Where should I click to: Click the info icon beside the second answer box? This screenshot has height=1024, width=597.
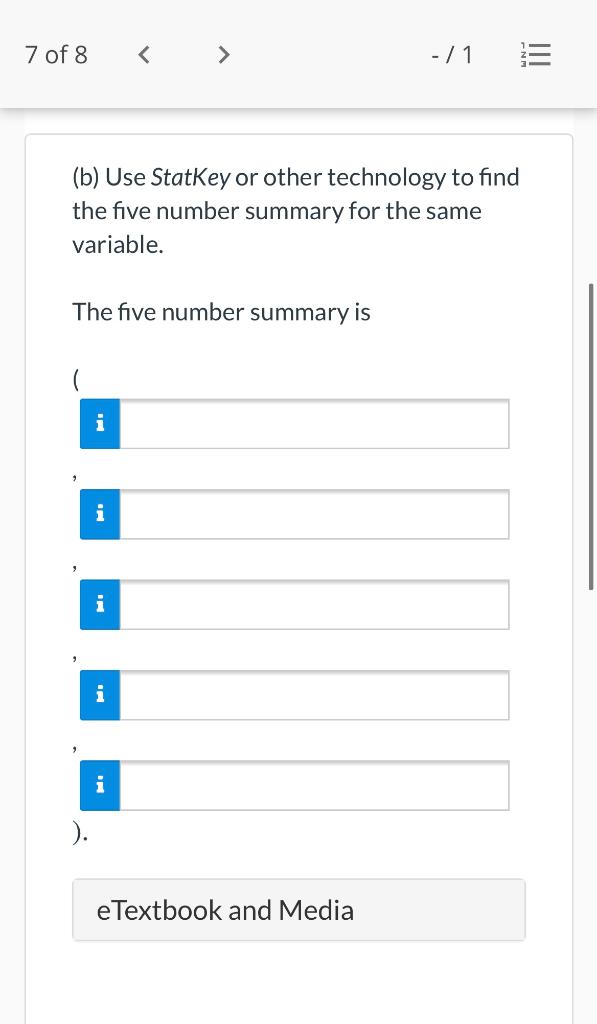(x=99, y=513)
